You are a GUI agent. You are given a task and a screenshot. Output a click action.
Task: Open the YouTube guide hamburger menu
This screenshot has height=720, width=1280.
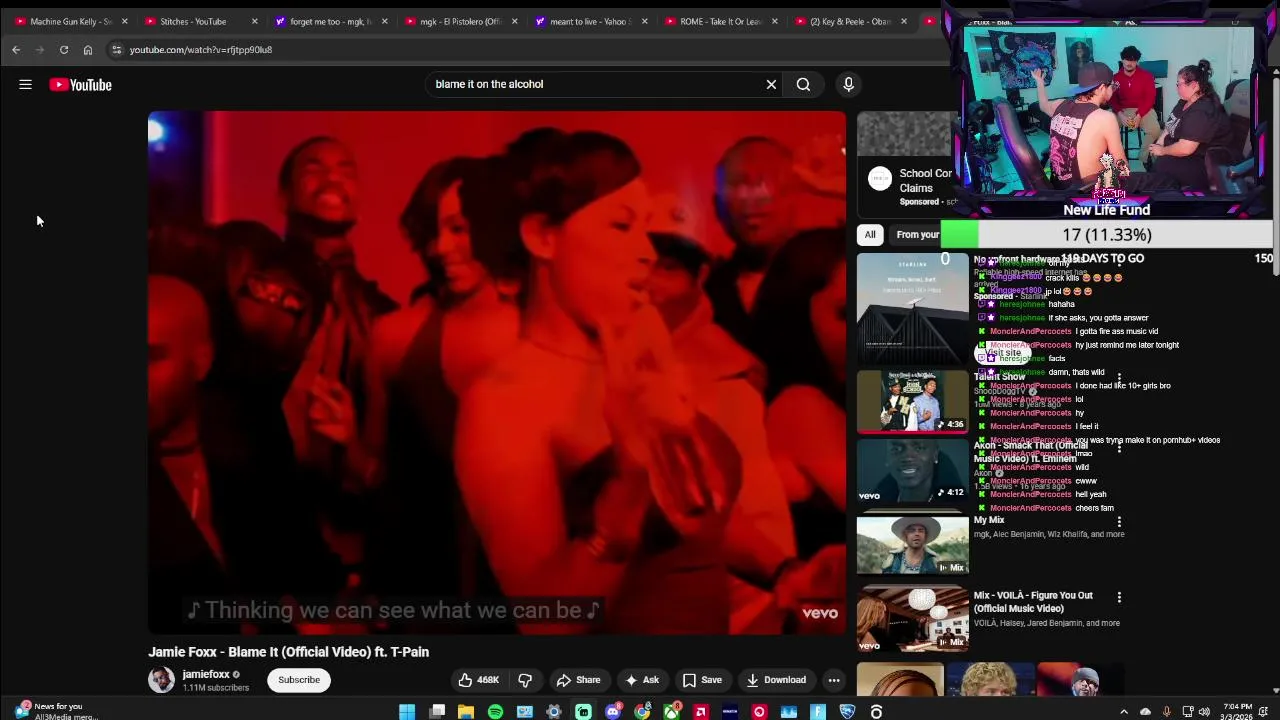25,85
